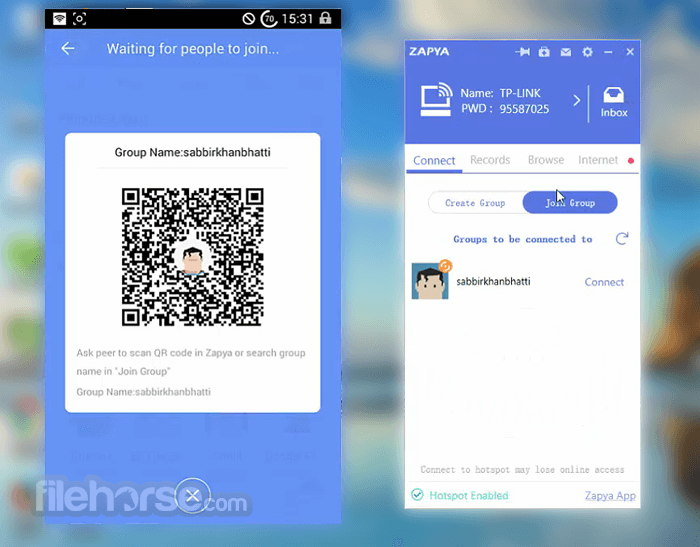Open the mail envelope icon in title bar
The width and height of the screenshot is (700, 547).
[566, 52]
